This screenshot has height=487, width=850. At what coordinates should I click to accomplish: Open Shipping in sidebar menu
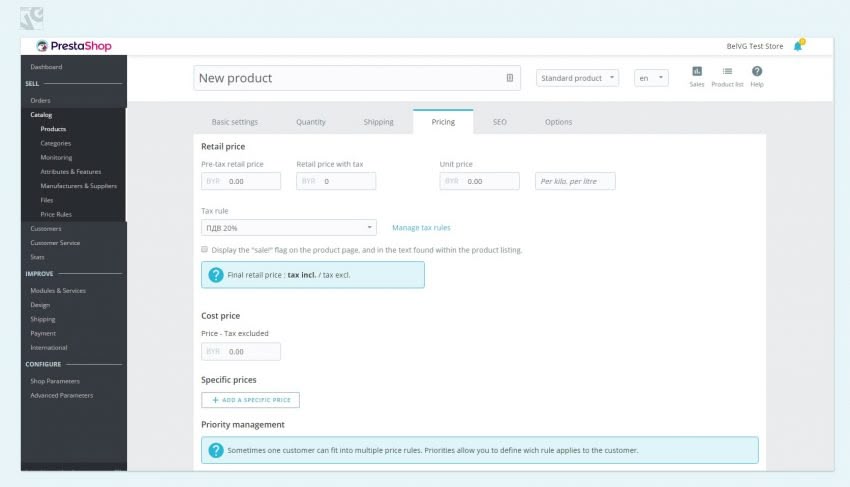tap(43, 319)
